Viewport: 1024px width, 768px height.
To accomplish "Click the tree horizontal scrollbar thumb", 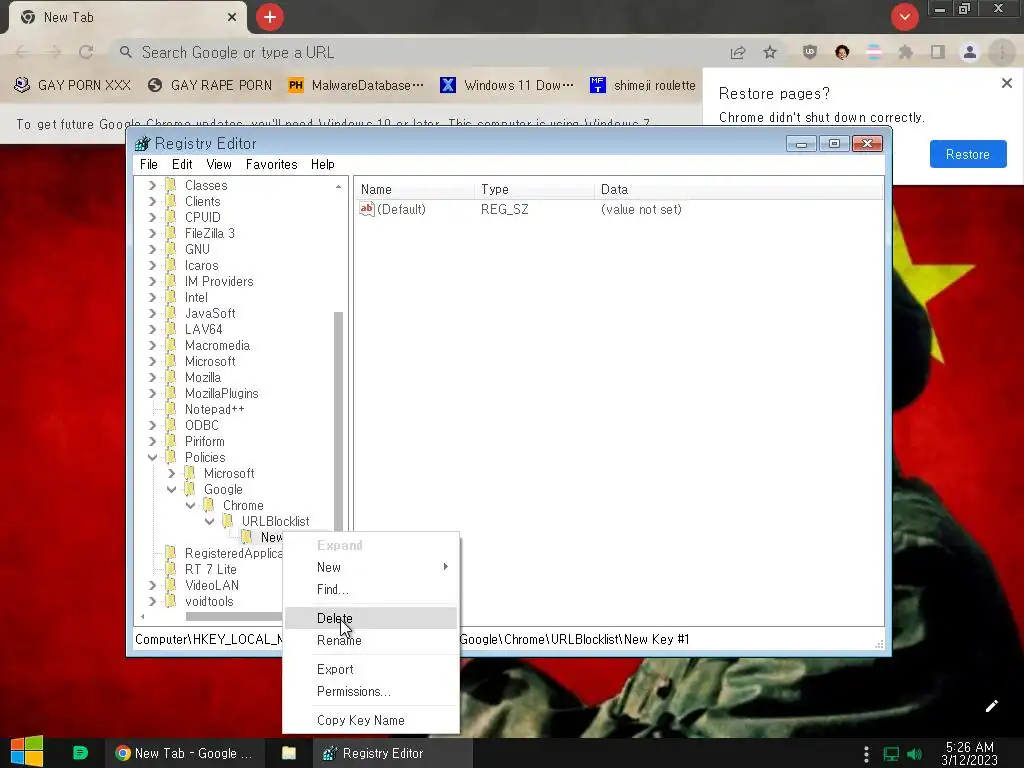I will click(x=234, y=616).
